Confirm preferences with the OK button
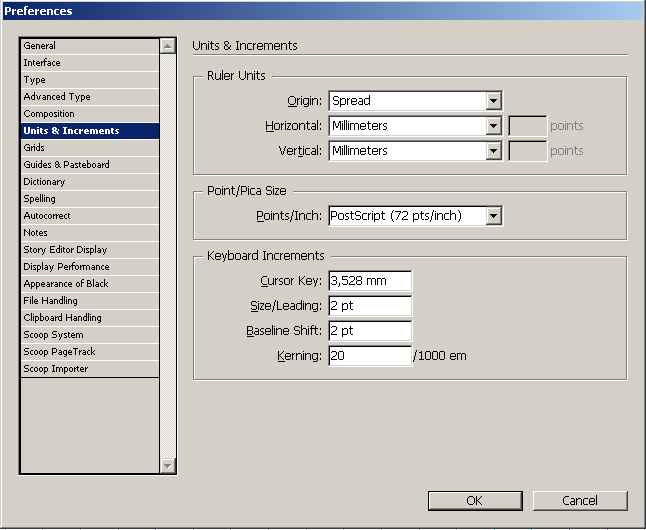 pyautogui.click(x=475, y=501)
